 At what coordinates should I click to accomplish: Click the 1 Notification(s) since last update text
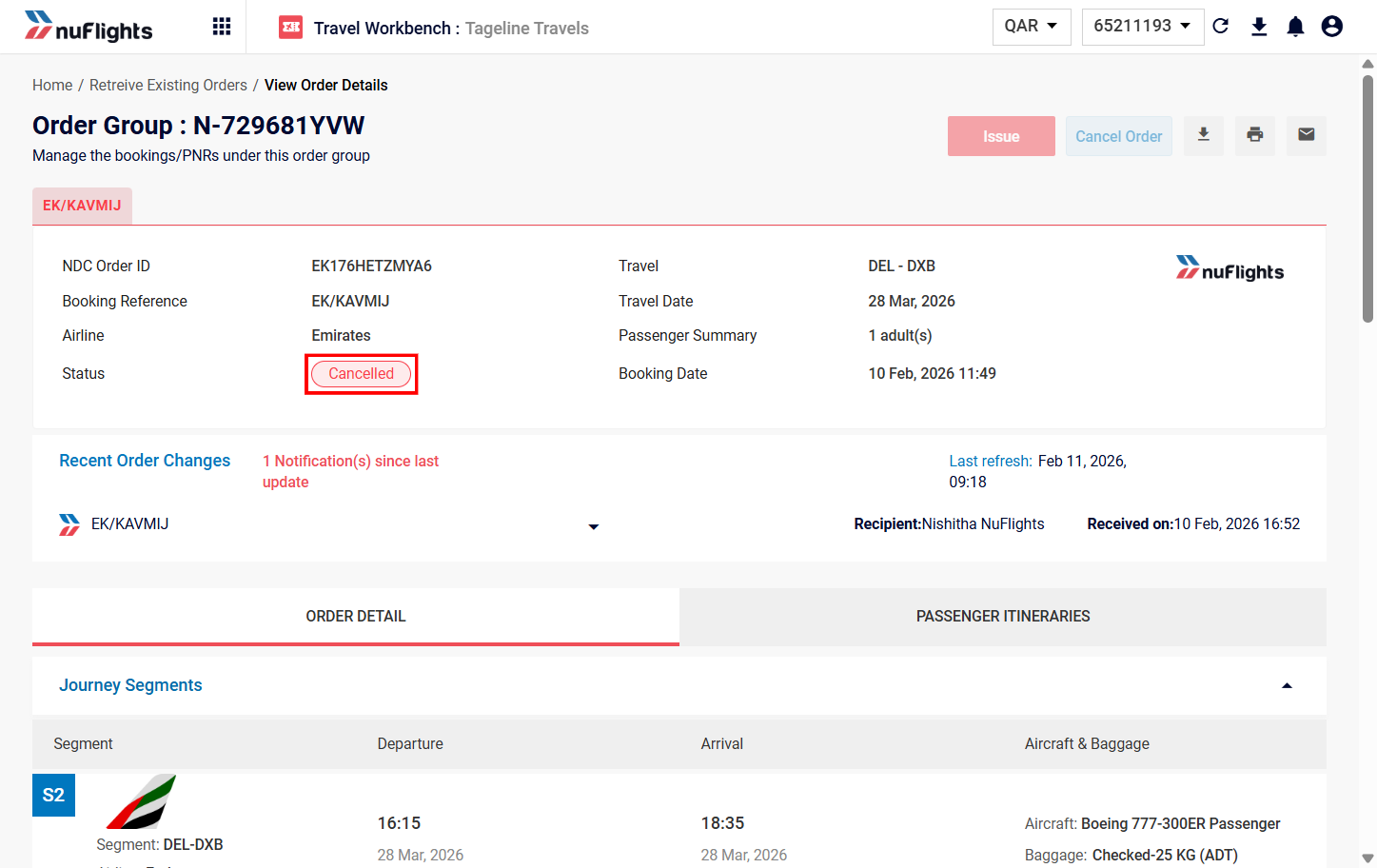(x=350, y=471)
